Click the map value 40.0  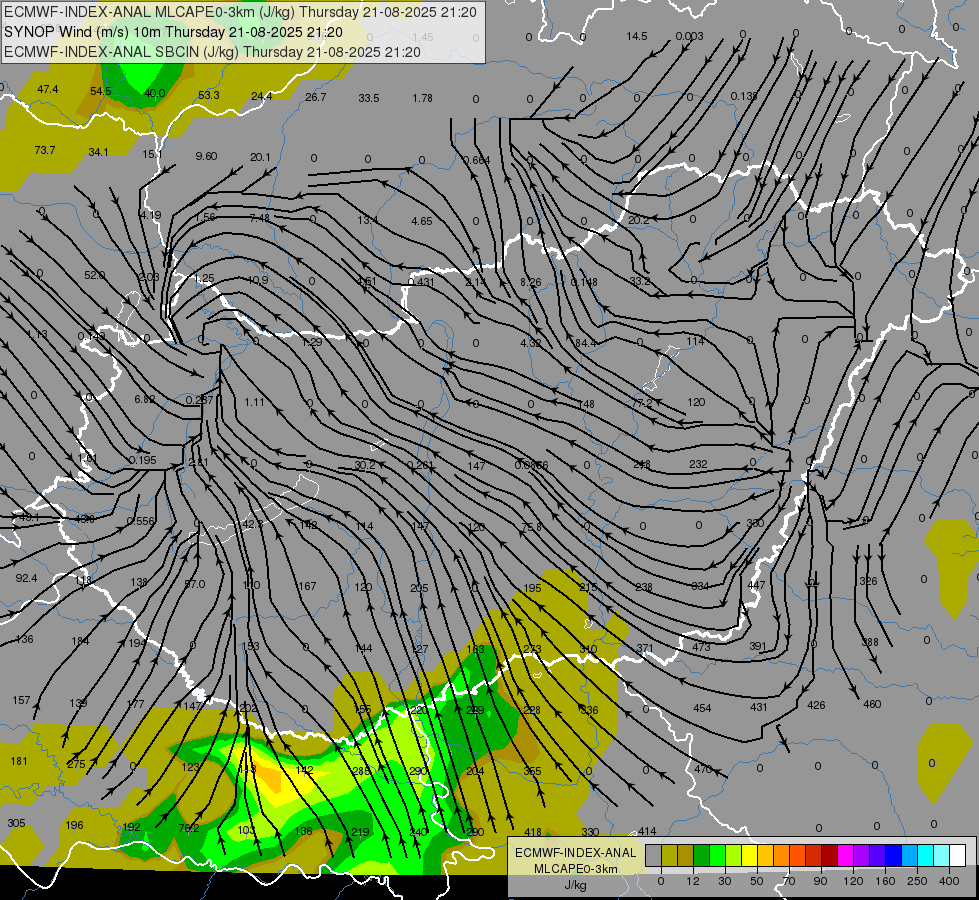pyautogui.click(x=154, y=93)
